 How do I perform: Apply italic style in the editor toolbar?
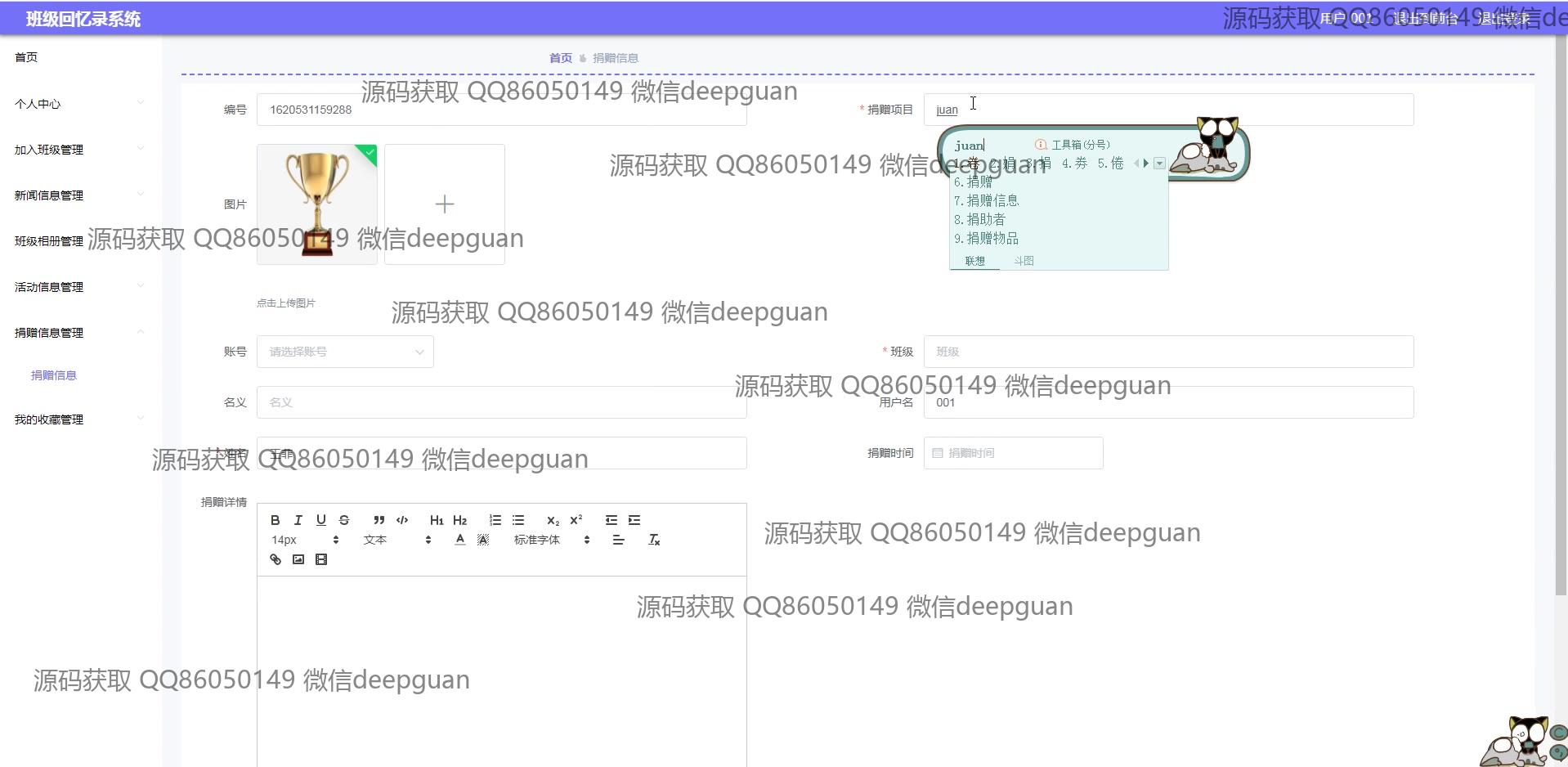pos(298,520)
